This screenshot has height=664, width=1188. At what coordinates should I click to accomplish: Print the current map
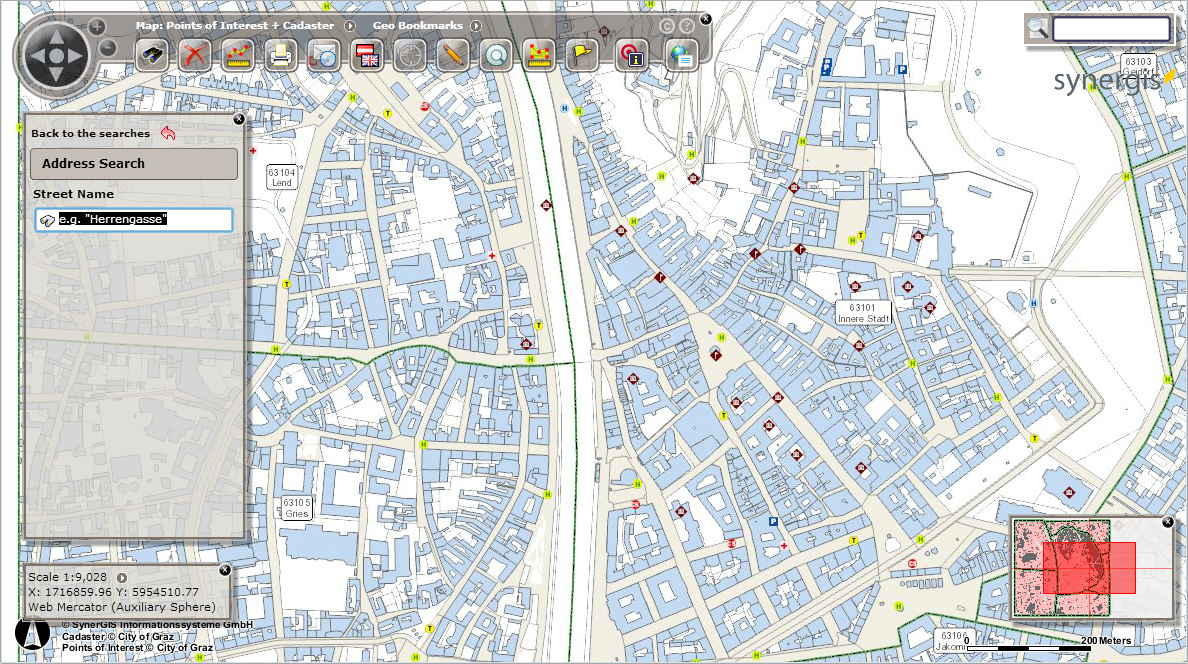[x=283, y=56]
